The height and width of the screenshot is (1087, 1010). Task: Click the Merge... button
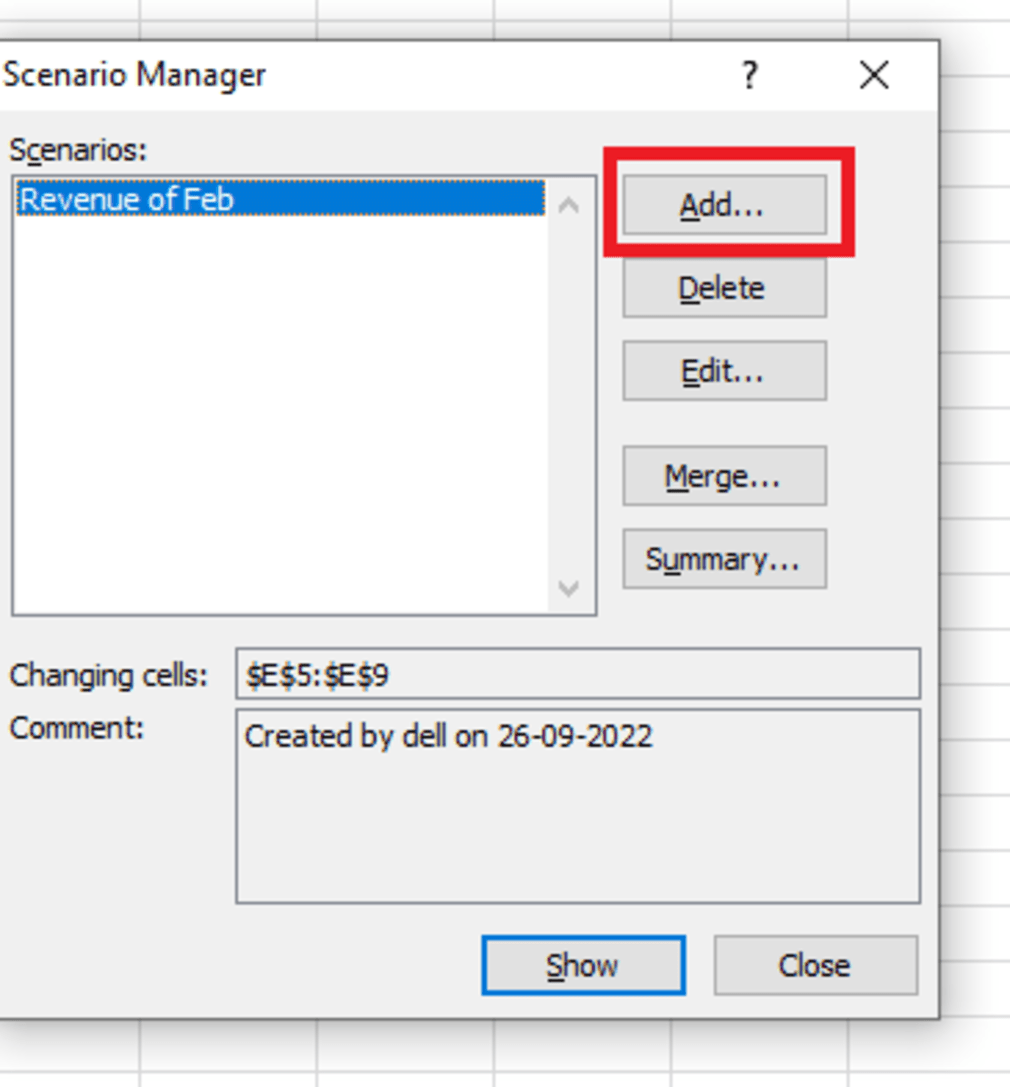[724, 476]
